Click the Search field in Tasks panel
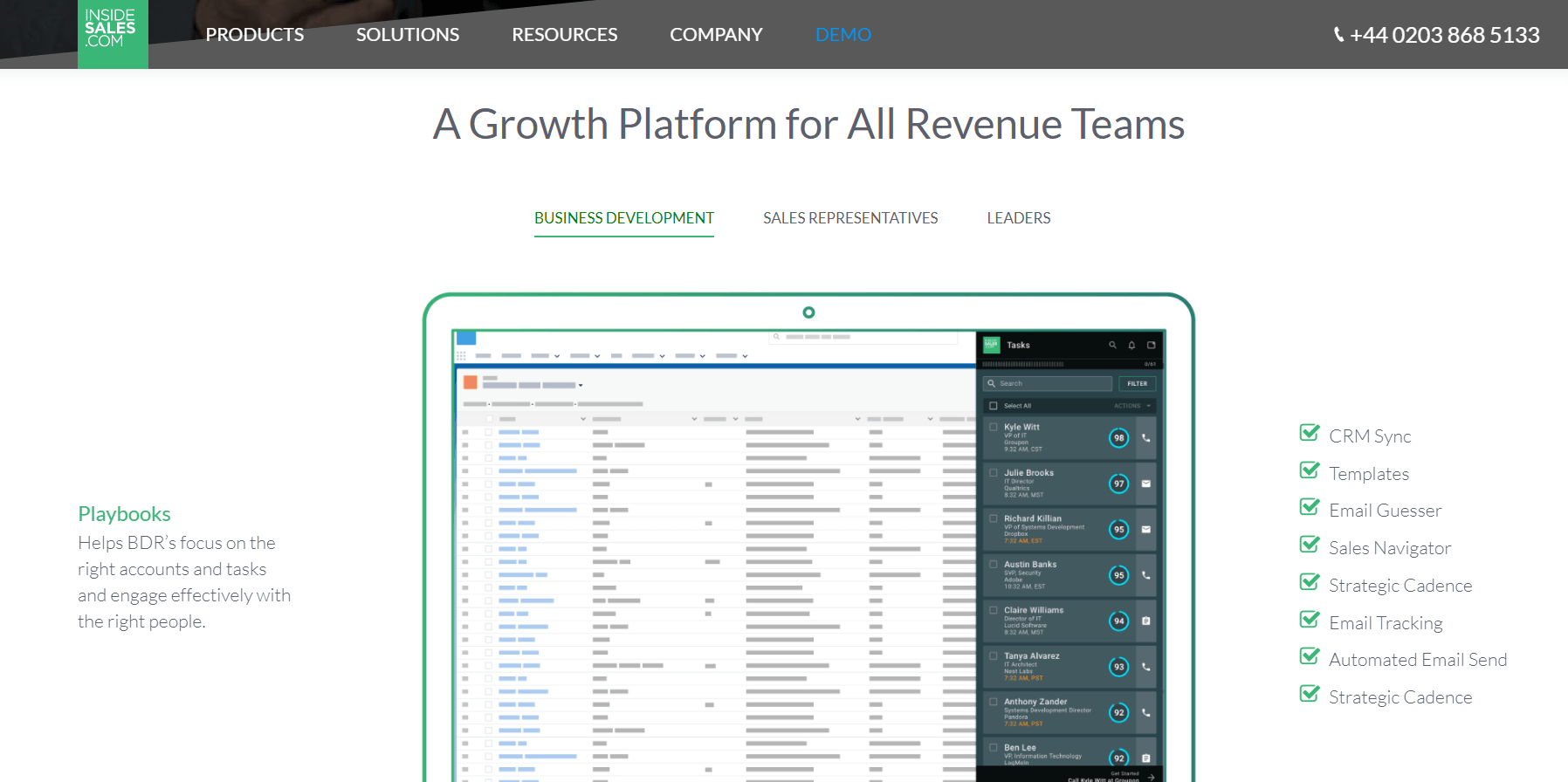This screenshot has height=782, width=1568. 1048,383
